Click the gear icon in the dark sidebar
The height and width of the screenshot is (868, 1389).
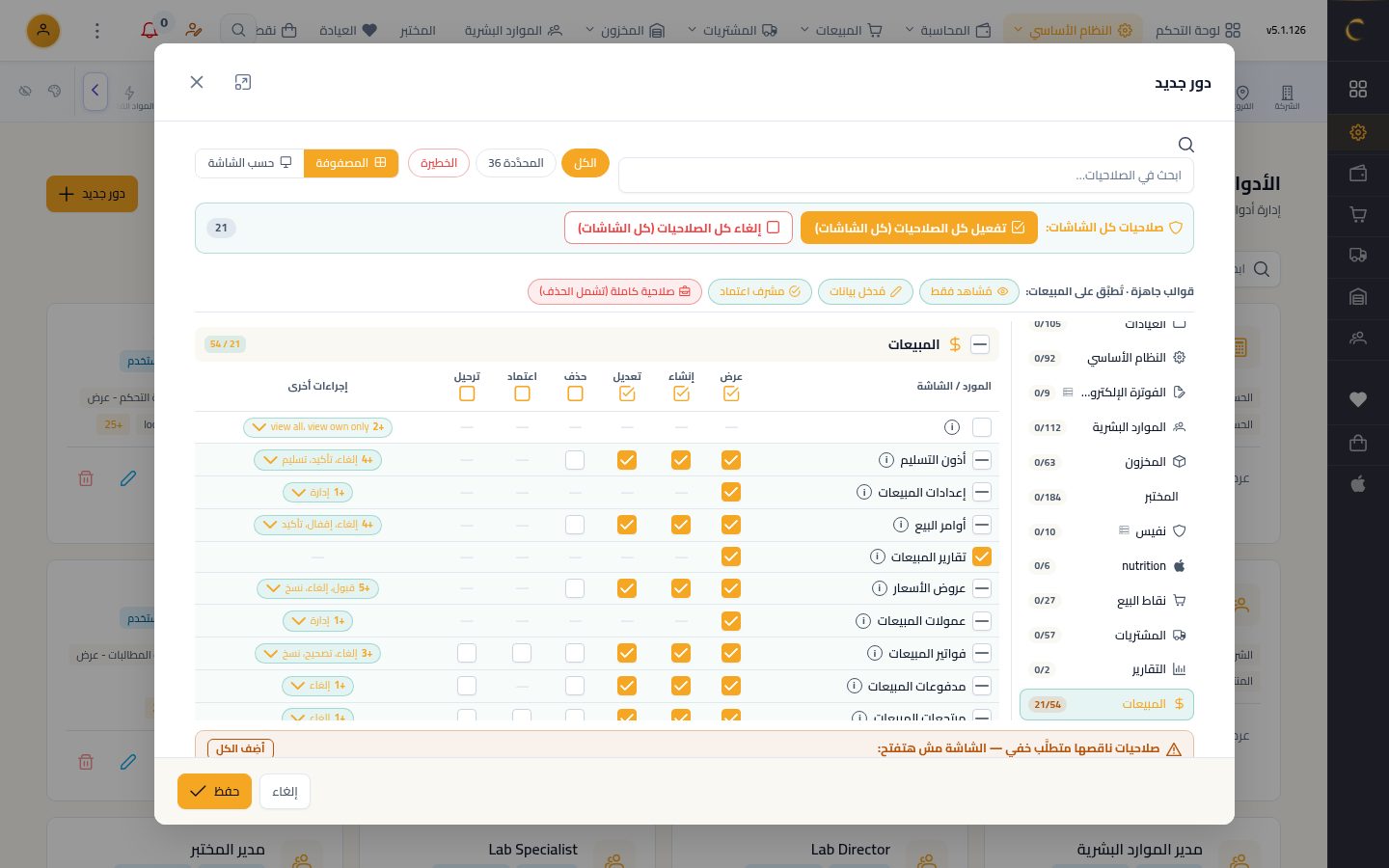[x=1358, y=132]
